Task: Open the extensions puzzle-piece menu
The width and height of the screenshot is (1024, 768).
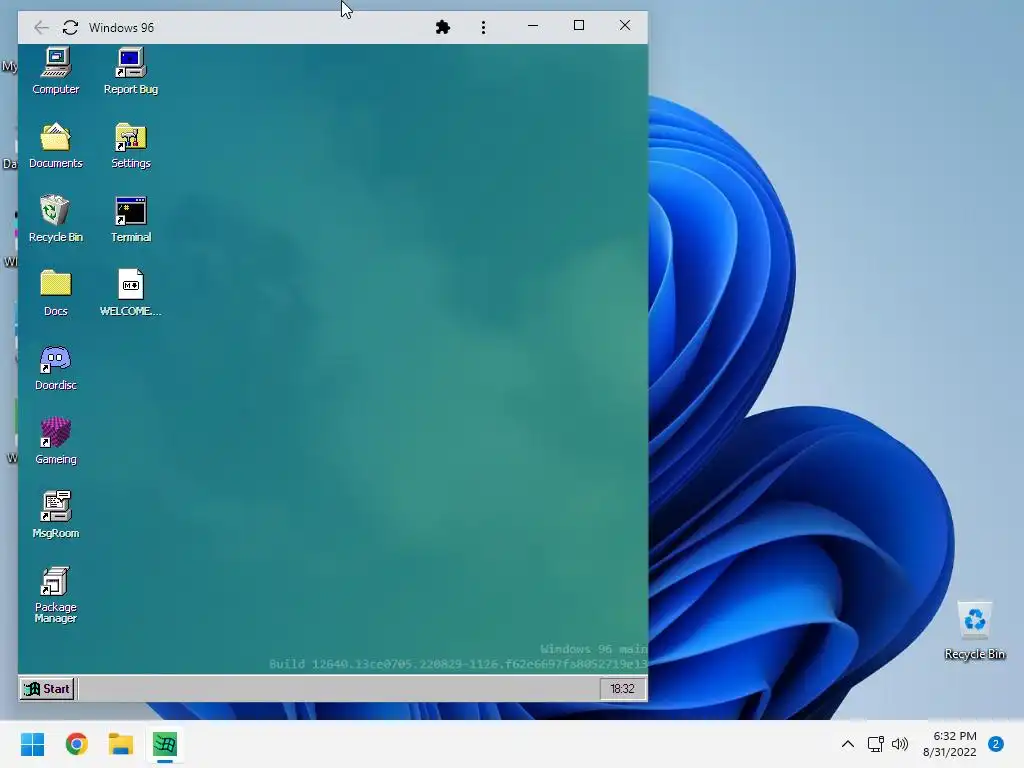Action: pyautogui.click(x=443, y=27)
